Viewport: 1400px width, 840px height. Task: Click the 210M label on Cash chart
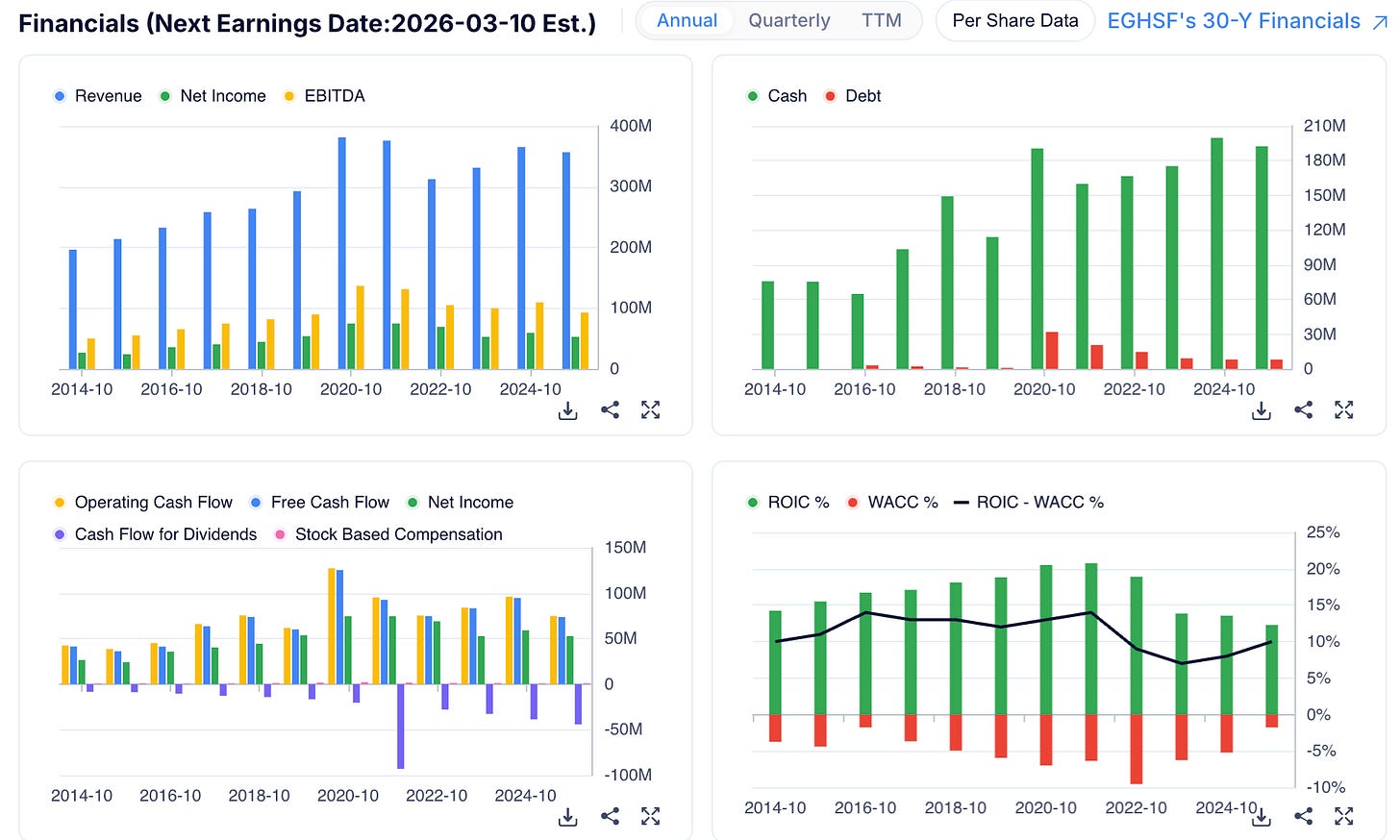click(1325, 126)
